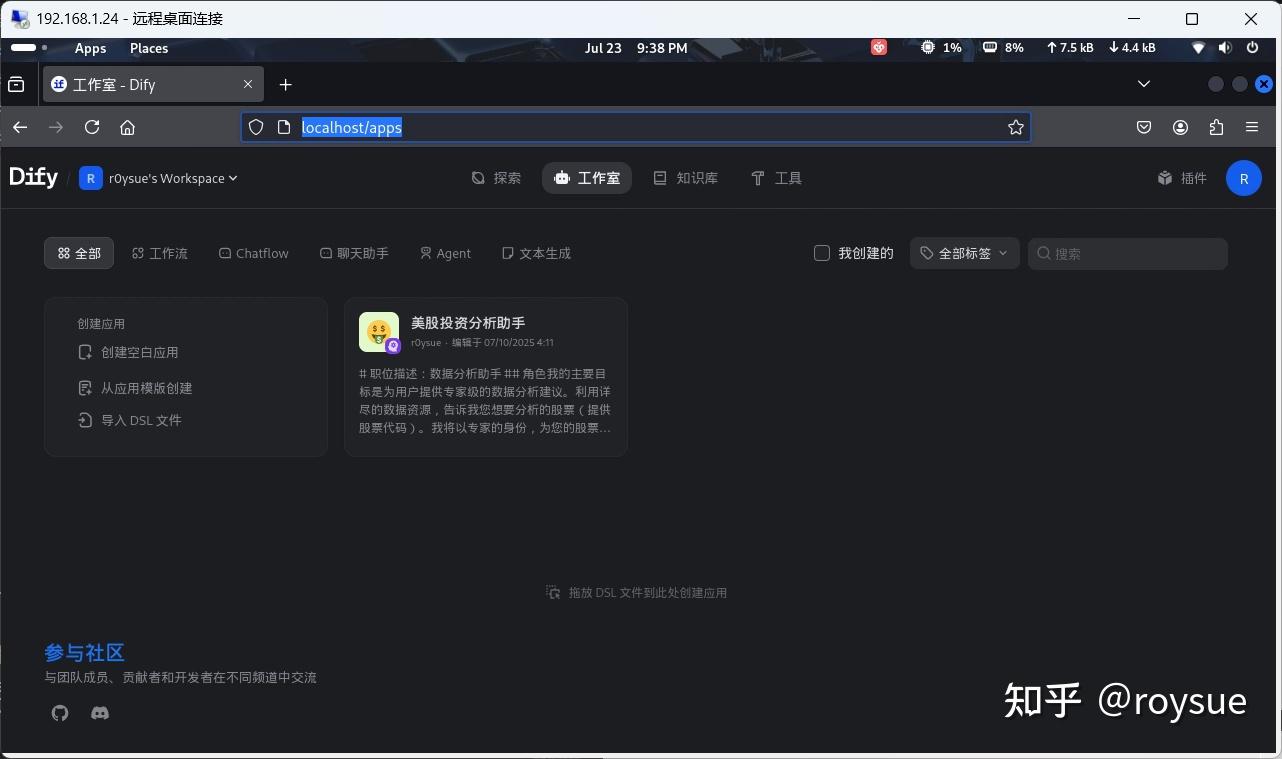Click 导入 DSL 文件
The image size is (1282, 759).
[130, 420]
